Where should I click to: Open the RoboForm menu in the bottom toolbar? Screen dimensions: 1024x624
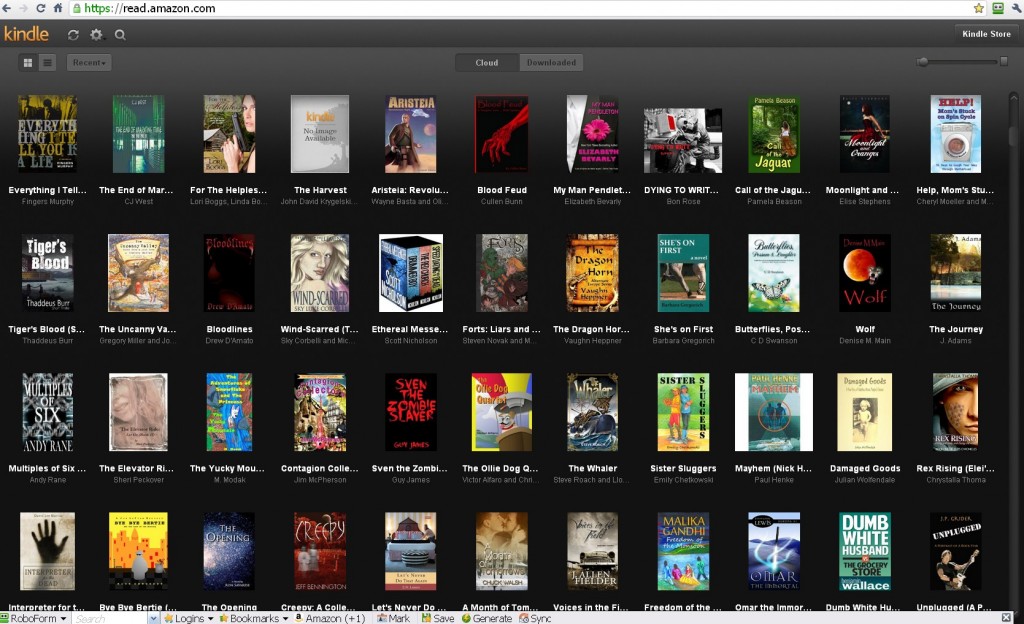tap(34, 618)
